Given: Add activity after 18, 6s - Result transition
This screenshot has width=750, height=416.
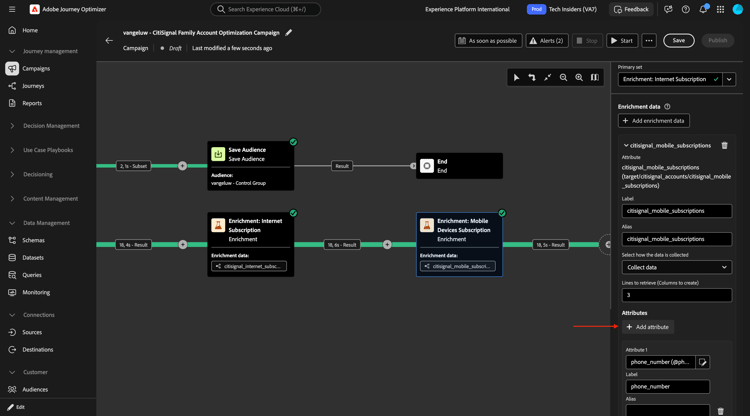Looking at the screenshot, I should (x=387, y=244).
